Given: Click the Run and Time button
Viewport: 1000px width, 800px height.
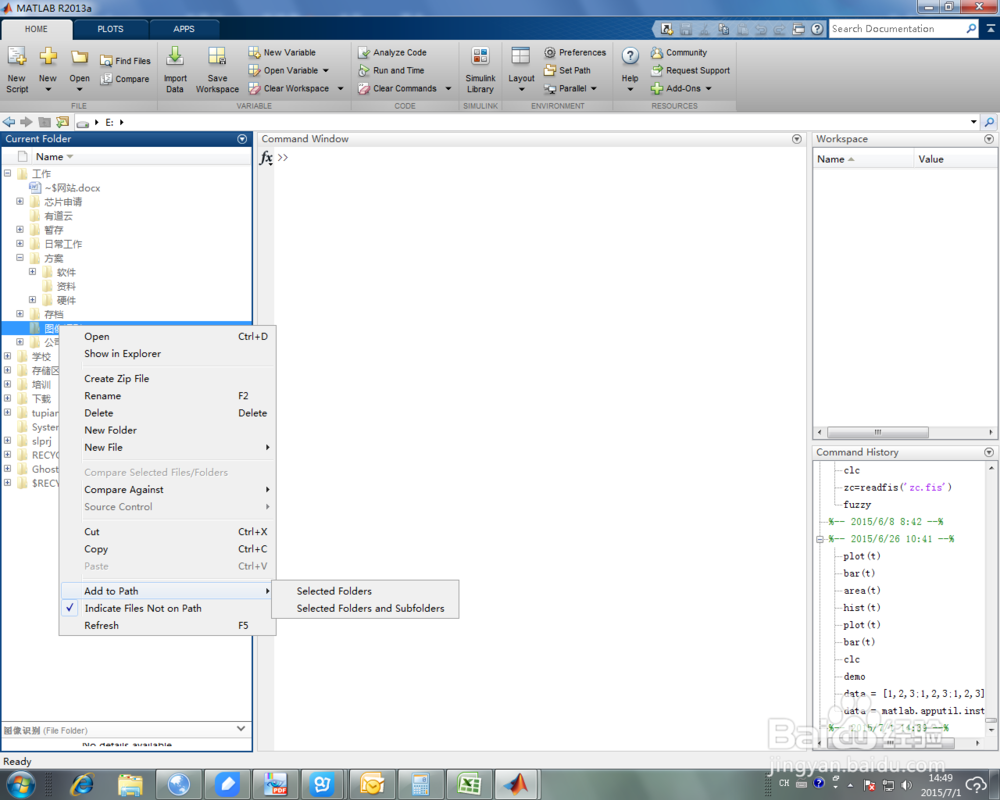Looking at the screenshot, I should pos(391,70).
